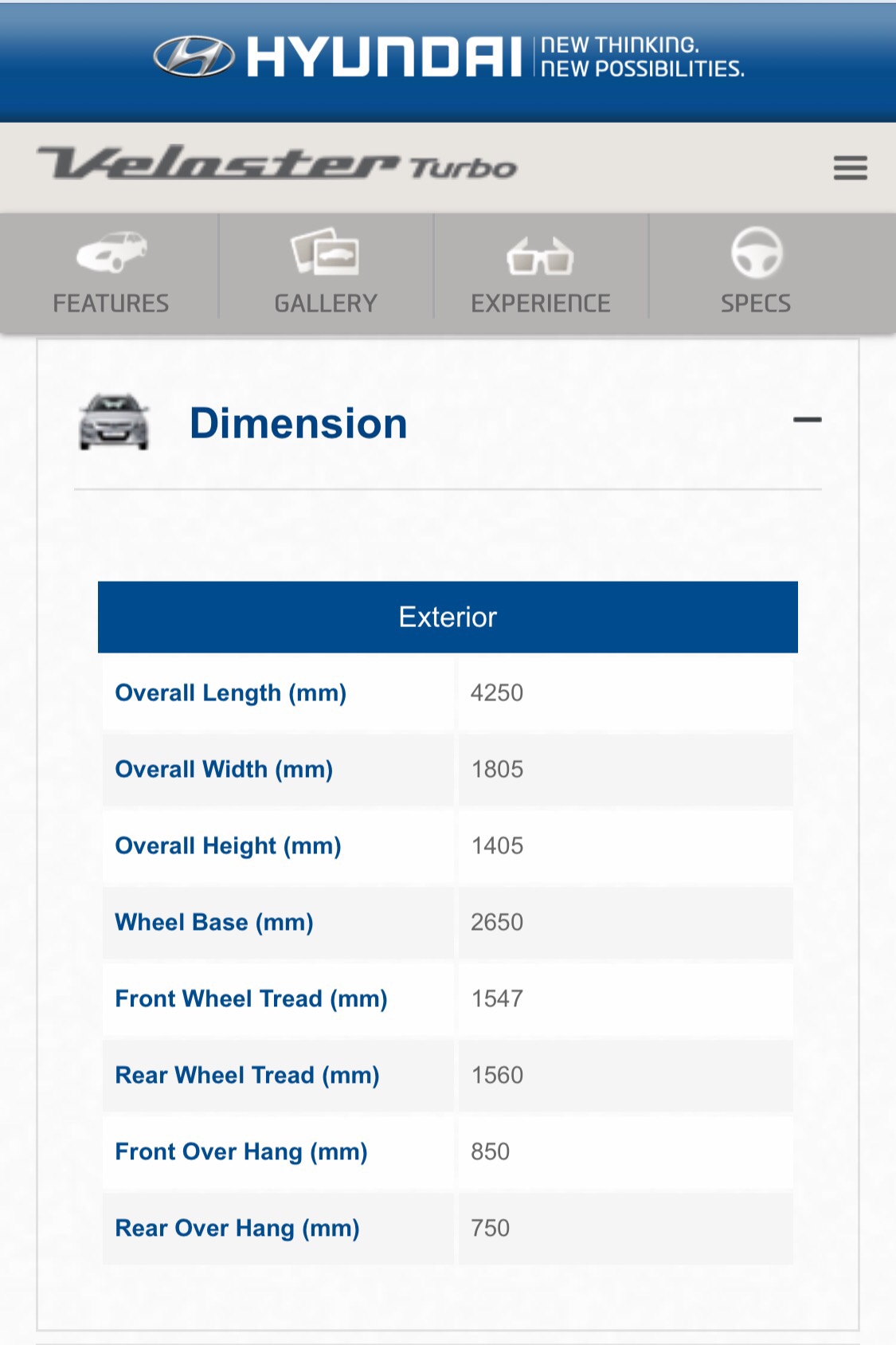Click the Veloster Turbo logo
896x1345 pixels.
click(277, 163)
